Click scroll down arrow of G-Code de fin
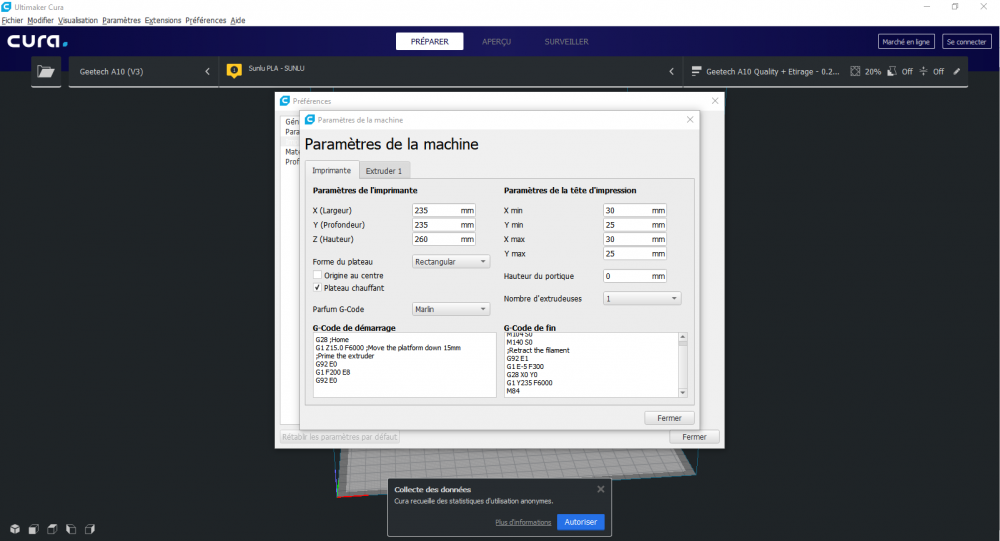Viewport: 1000px width, 541px height. click(683, 392)
